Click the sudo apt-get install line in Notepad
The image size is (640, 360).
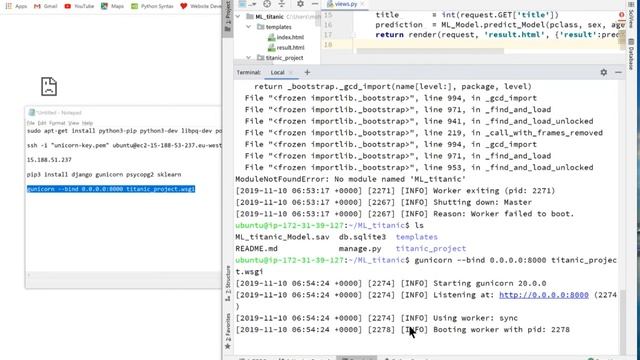click(124, 131)
